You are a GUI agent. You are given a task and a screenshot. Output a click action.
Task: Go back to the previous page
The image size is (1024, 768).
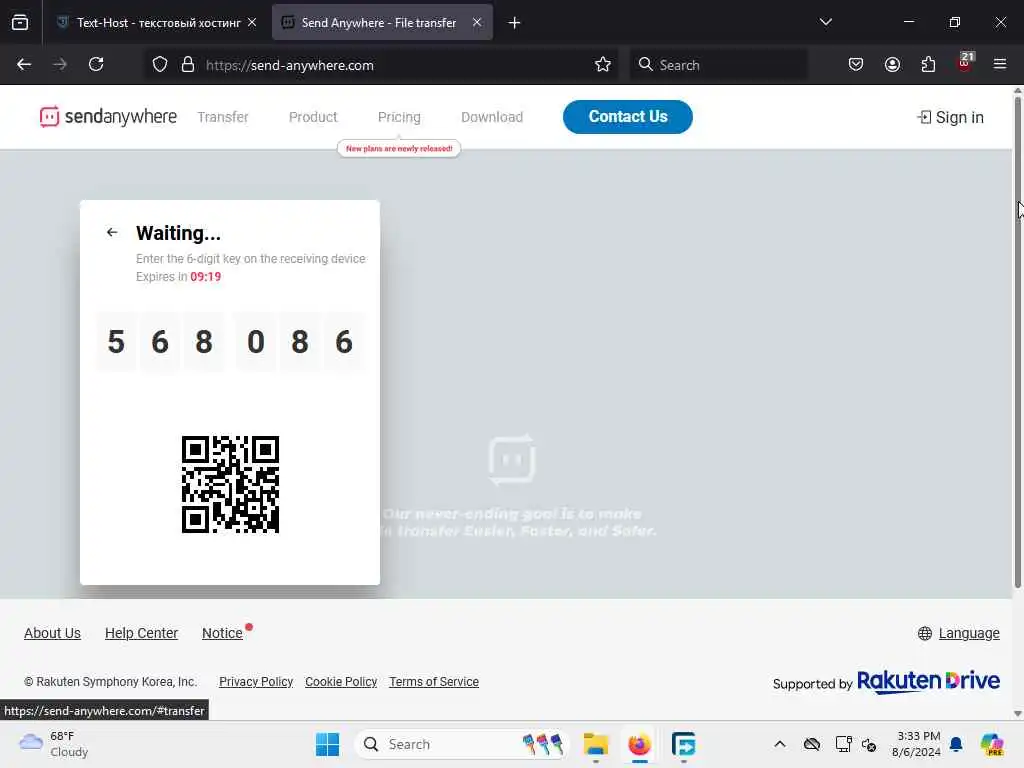tap(24, 65)
